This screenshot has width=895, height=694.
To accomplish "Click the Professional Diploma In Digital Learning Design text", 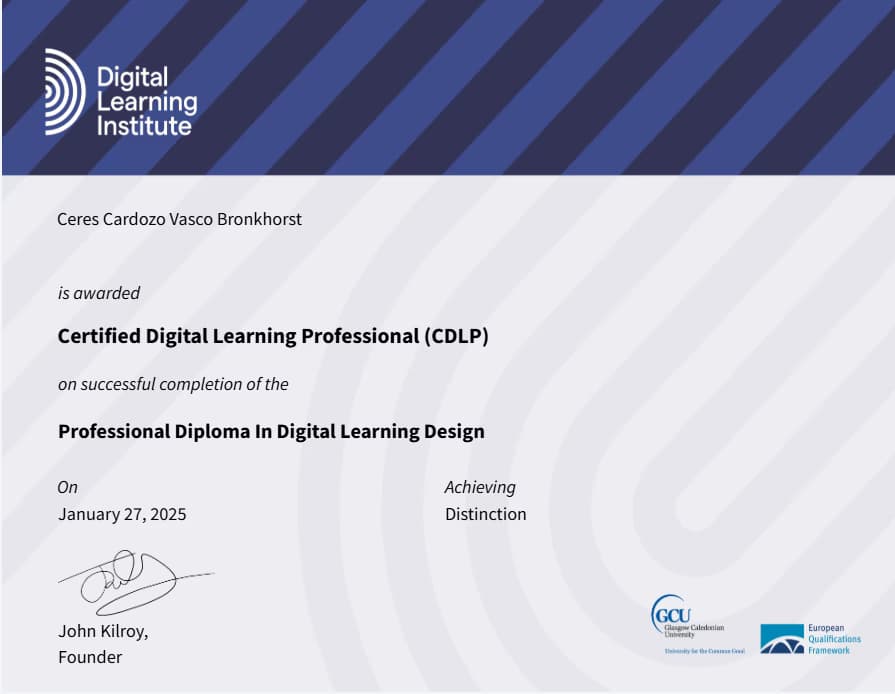I will pos(271,432).
